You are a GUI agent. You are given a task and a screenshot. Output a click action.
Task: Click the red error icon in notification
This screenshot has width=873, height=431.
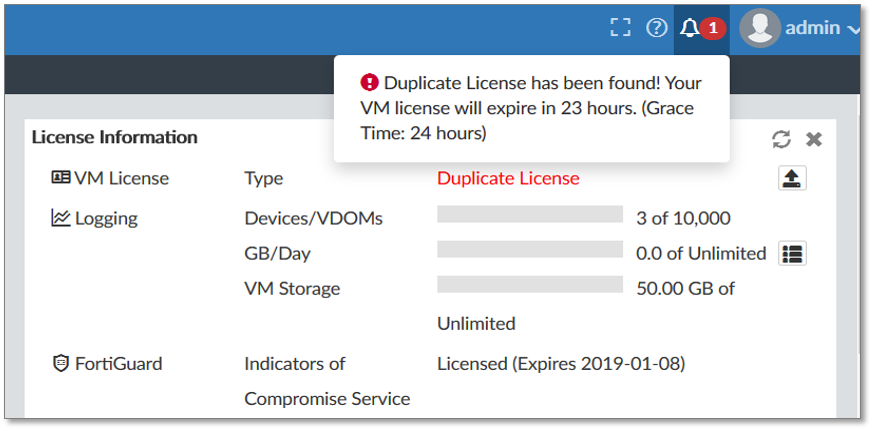(370, 83)
